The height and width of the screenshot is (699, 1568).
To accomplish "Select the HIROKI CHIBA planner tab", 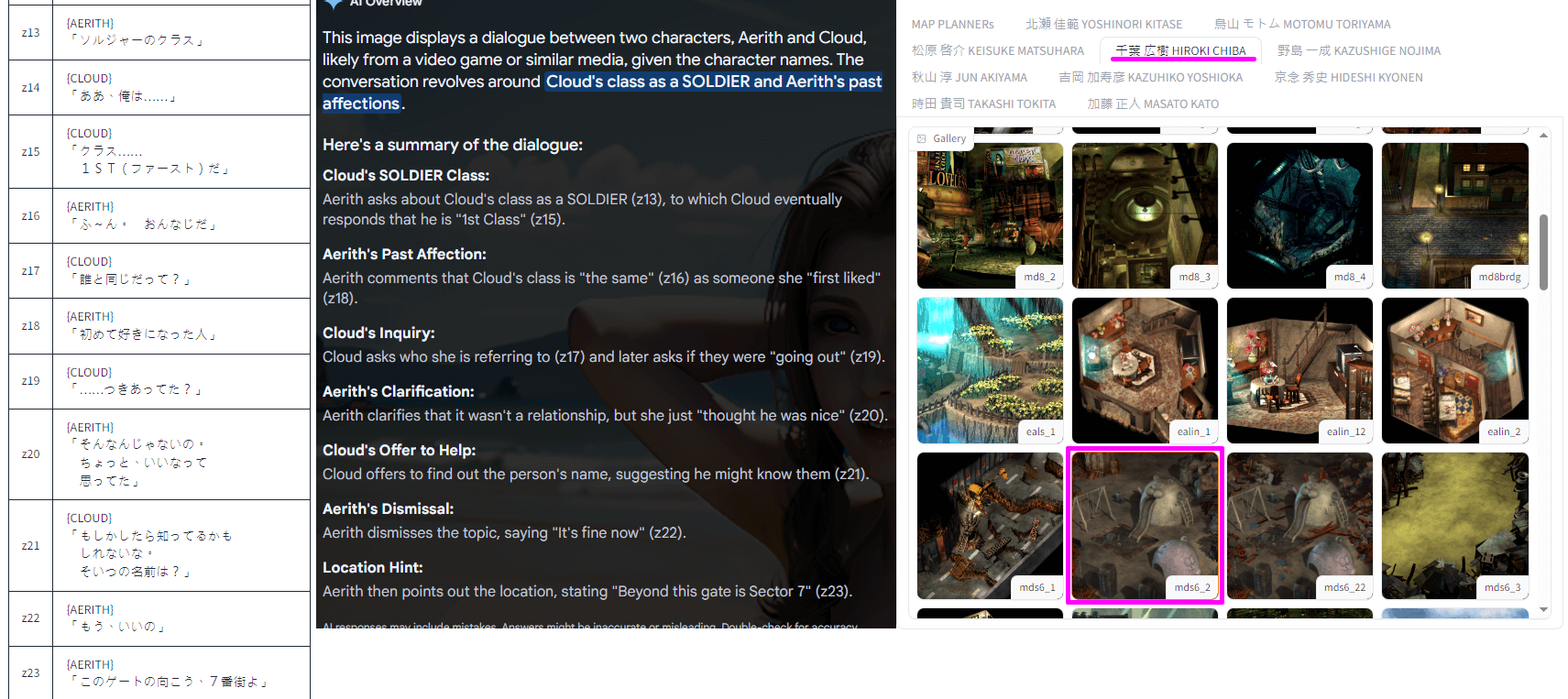I will [x=1180, y=50].
